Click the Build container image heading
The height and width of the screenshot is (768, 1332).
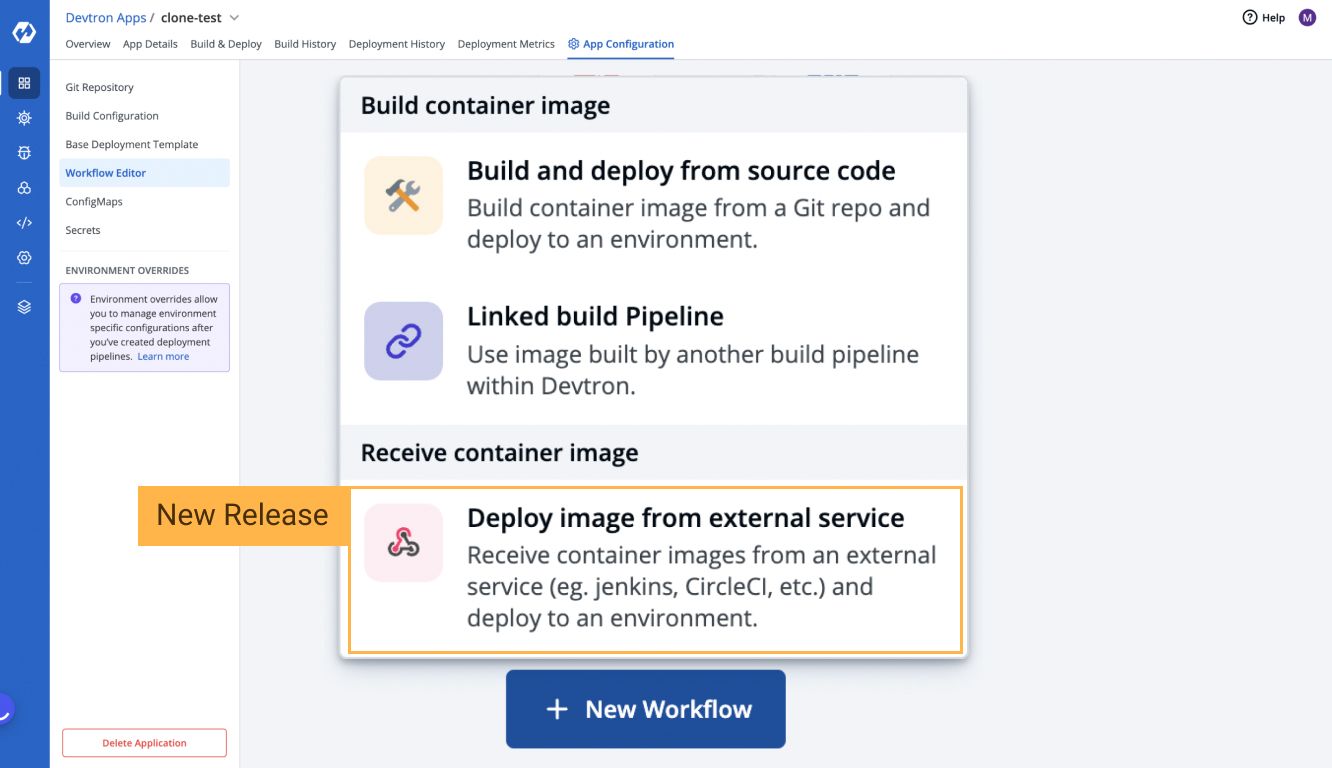[485, 106]
